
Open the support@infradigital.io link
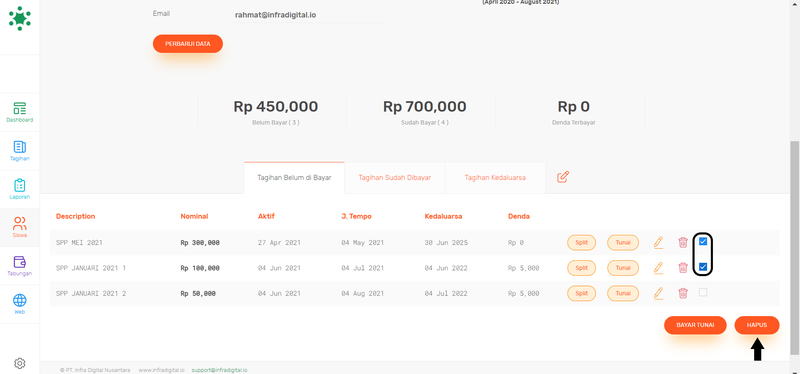click(219, 370)
